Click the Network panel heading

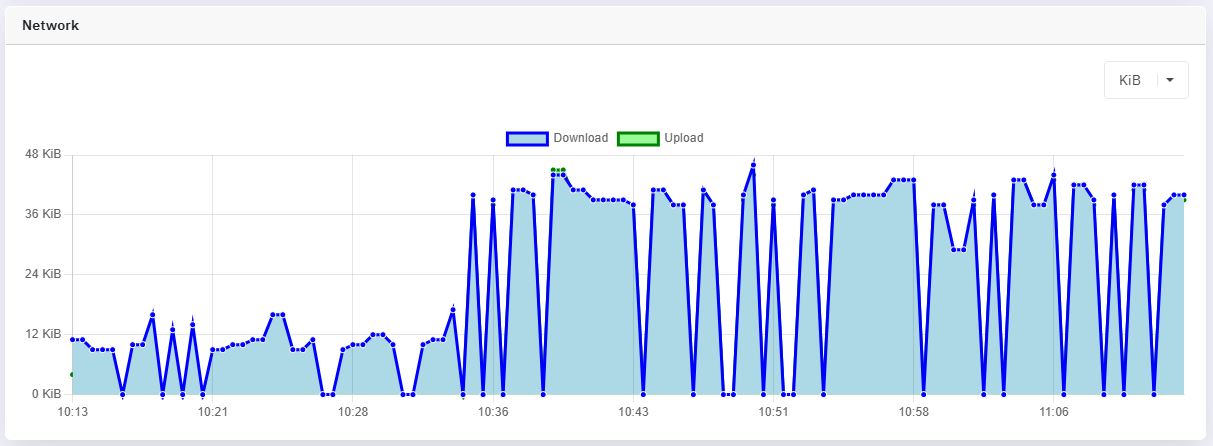[51, 25]
